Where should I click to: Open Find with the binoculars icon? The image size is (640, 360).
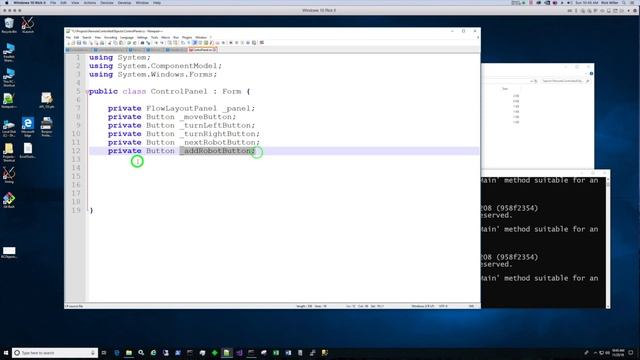click(x=142, y=42)
